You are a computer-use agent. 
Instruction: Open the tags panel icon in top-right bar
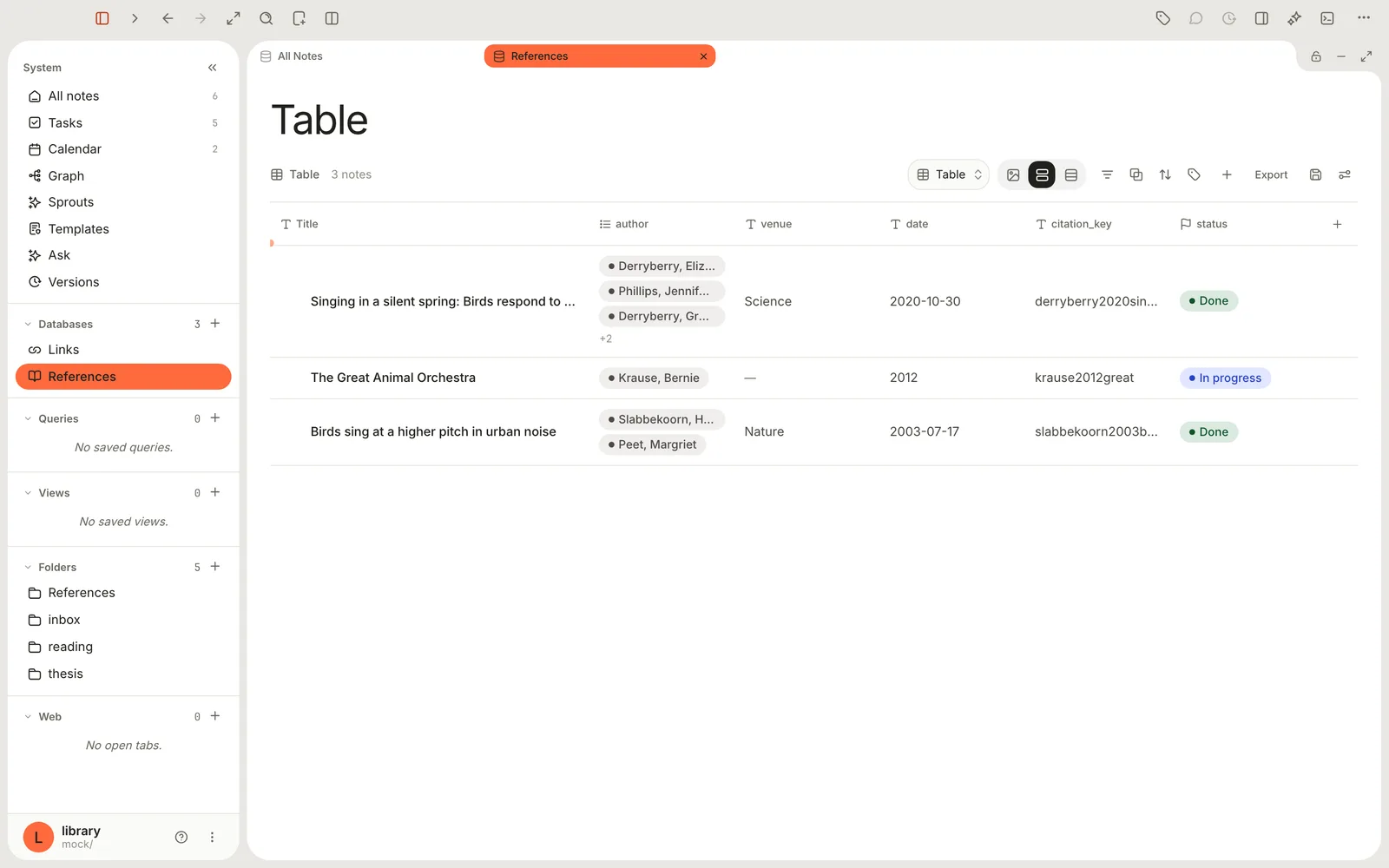[x=1163, y=18]
